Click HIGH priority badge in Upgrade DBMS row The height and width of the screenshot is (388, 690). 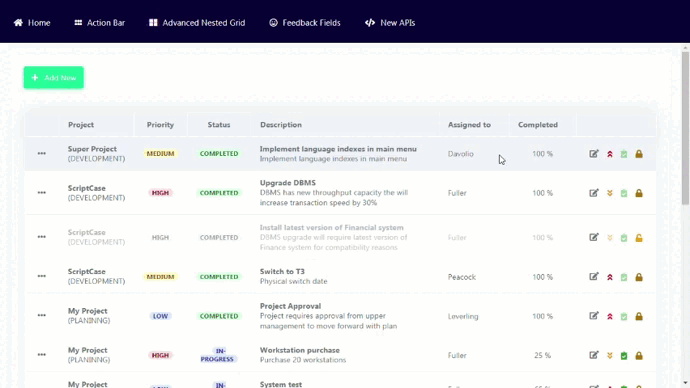point(160,193)
